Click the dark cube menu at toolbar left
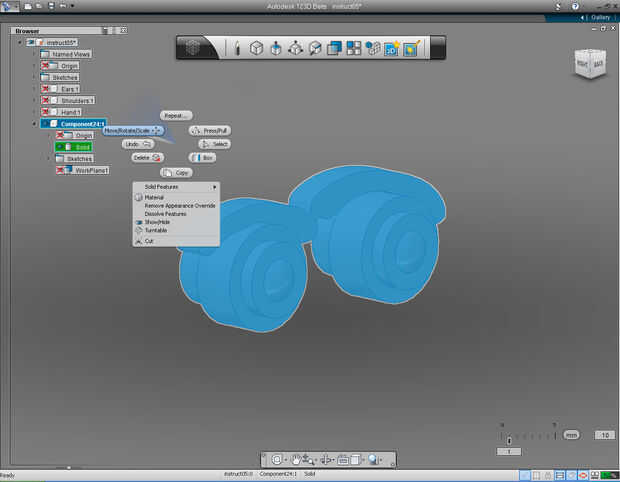 tap(193, 48)
